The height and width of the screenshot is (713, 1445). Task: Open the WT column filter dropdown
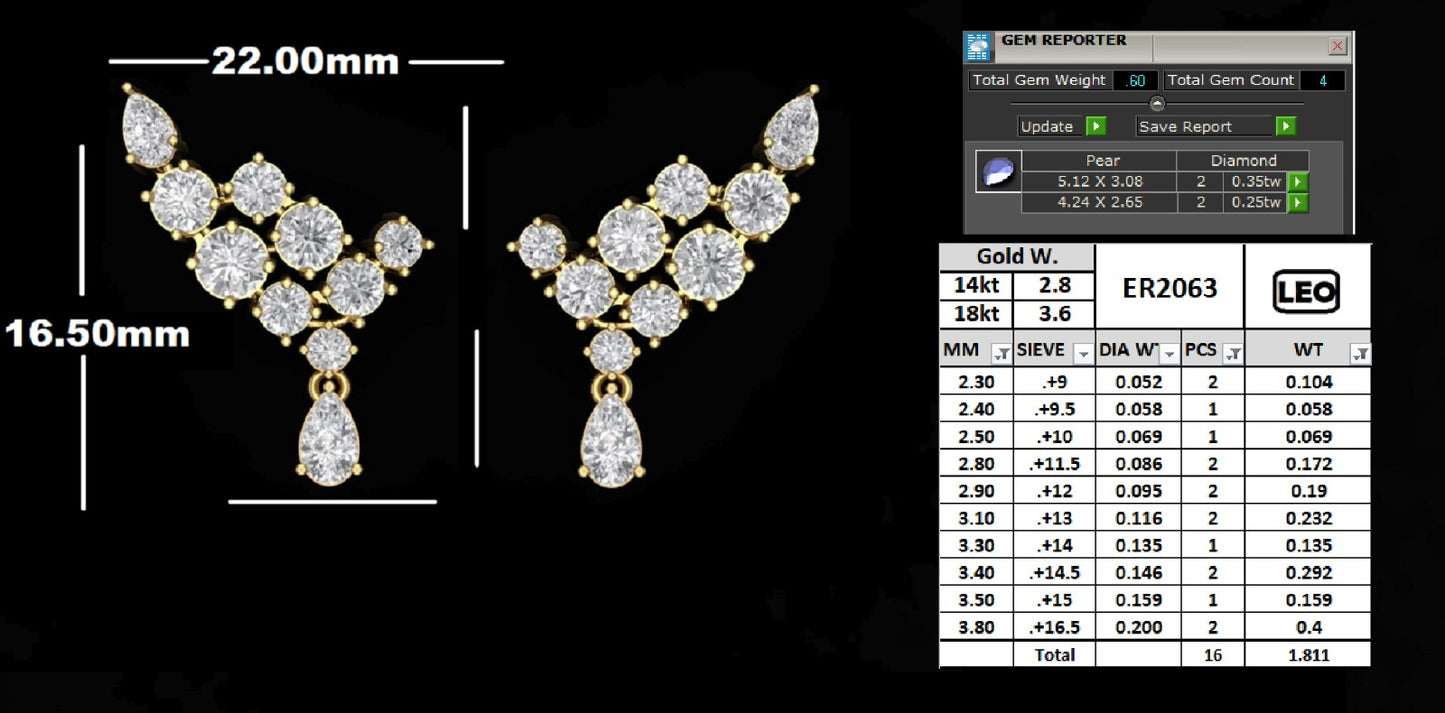point(1359,353)
